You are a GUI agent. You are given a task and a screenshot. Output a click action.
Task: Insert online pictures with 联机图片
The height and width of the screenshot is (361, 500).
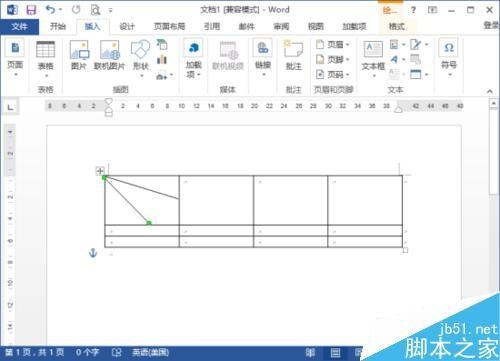[109, 55]
